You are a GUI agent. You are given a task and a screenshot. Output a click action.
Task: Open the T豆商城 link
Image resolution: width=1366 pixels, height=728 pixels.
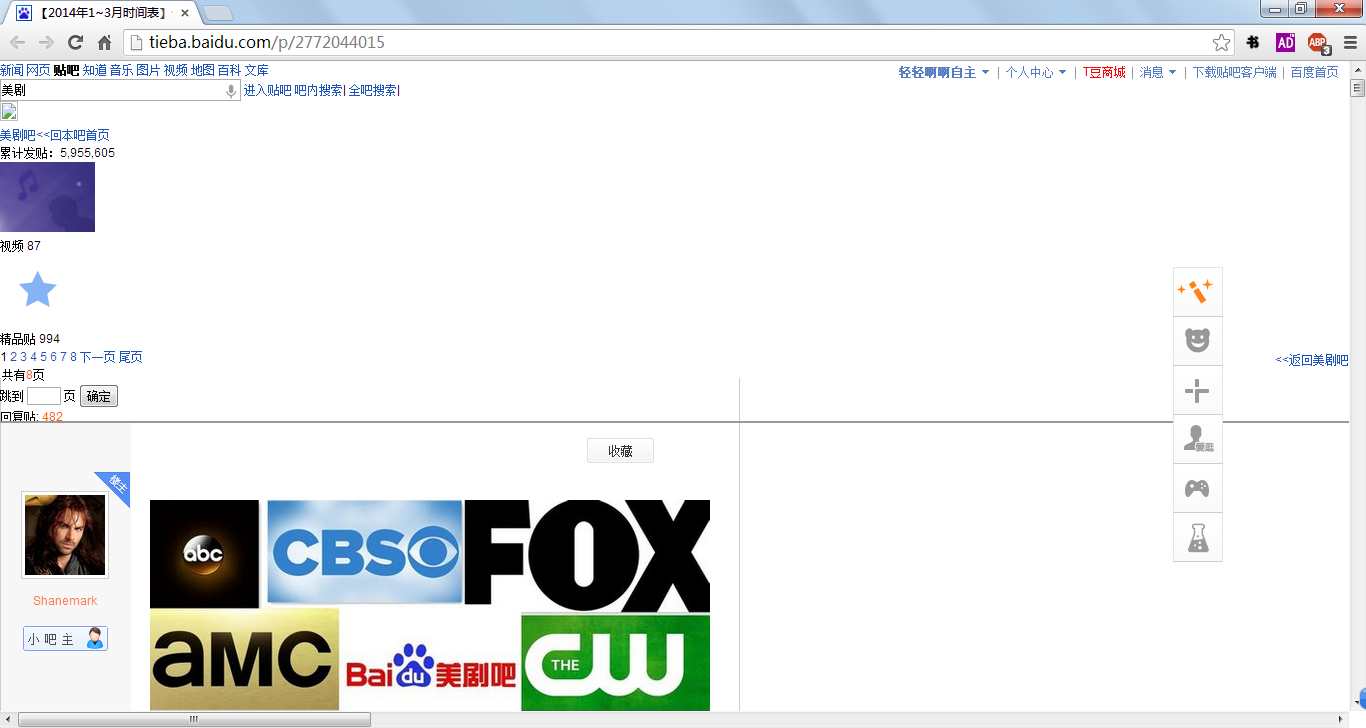[1104, 72]
